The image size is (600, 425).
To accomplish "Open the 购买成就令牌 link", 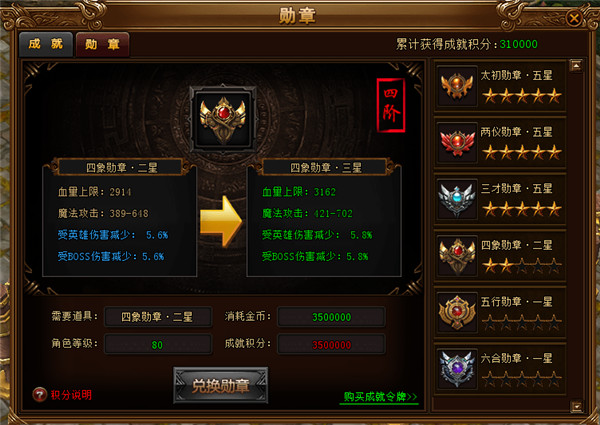I will [379, 397].
